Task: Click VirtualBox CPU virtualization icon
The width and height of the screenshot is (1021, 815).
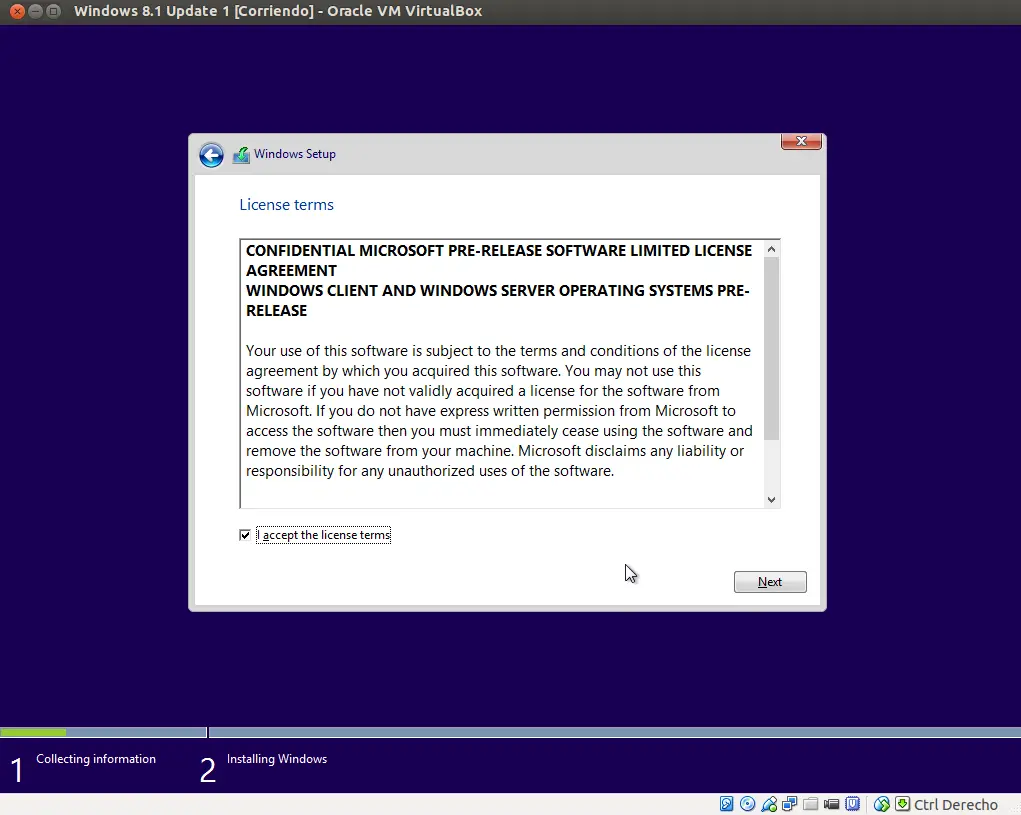Action: [x=852, y=804]
